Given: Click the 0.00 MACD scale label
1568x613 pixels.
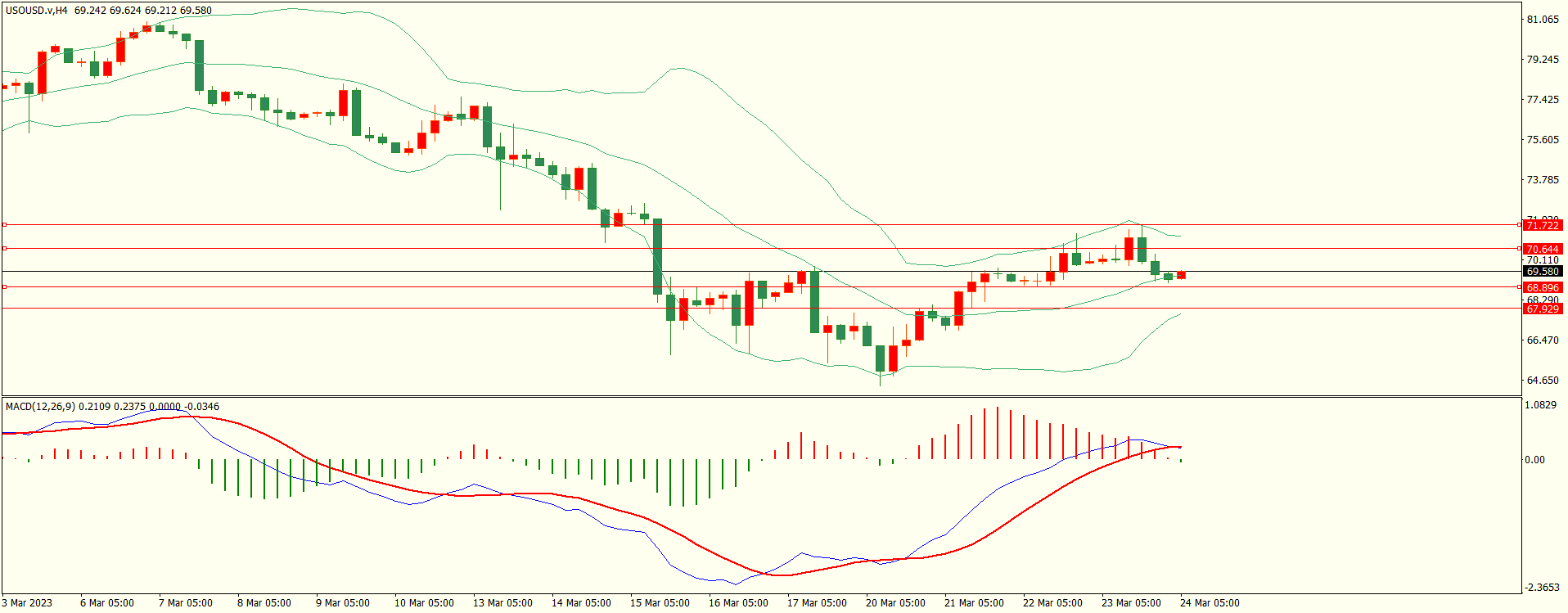Looking at the screenshot, I should 1535,460.
